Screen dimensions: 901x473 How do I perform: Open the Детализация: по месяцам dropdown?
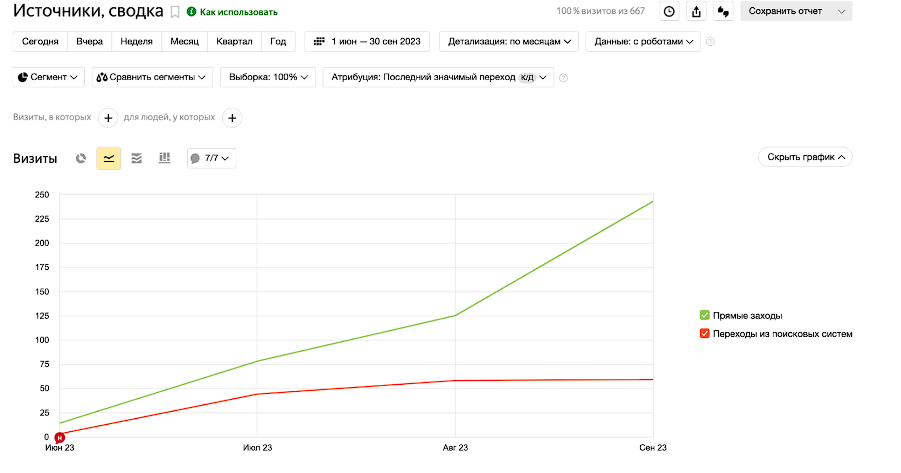pyautogui.click(x=512, y=42)
